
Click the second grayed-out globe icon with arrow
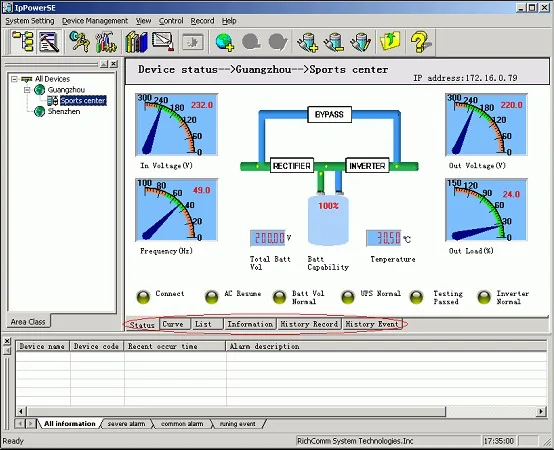[x=278, y=42]
